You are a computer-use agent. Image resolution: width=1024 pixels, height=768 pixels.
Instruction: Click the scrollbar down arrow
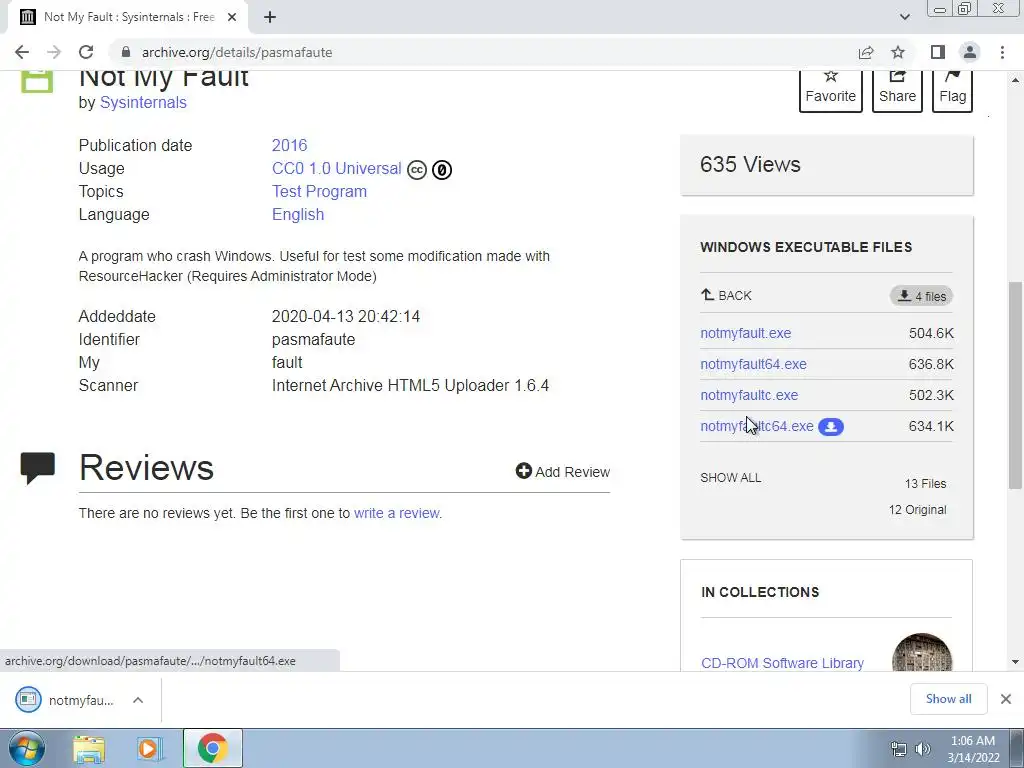(x=1015, y=662)
